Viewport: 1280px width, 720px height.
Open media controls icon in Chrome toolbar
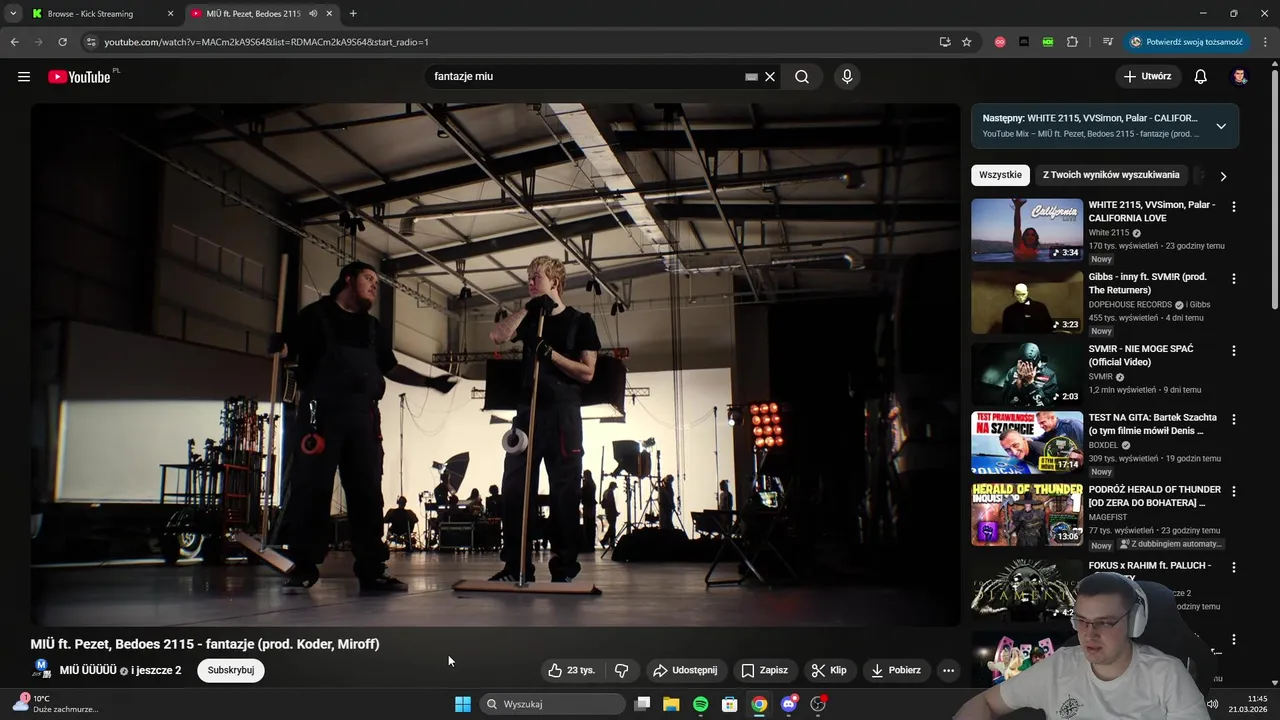[1107, 42]
